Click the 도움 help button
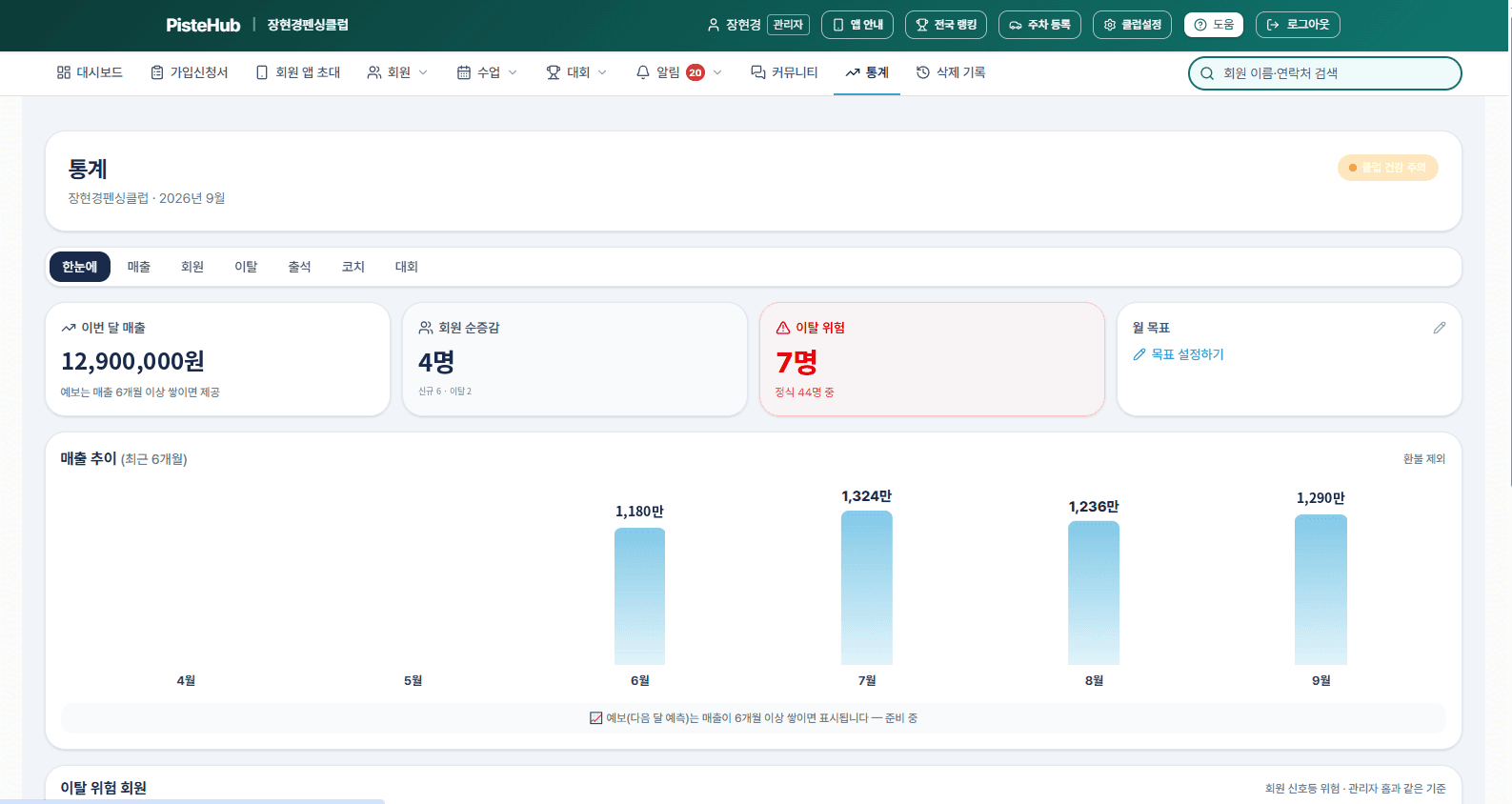This screenshot has height=804, width=1512. (1214, 25)
